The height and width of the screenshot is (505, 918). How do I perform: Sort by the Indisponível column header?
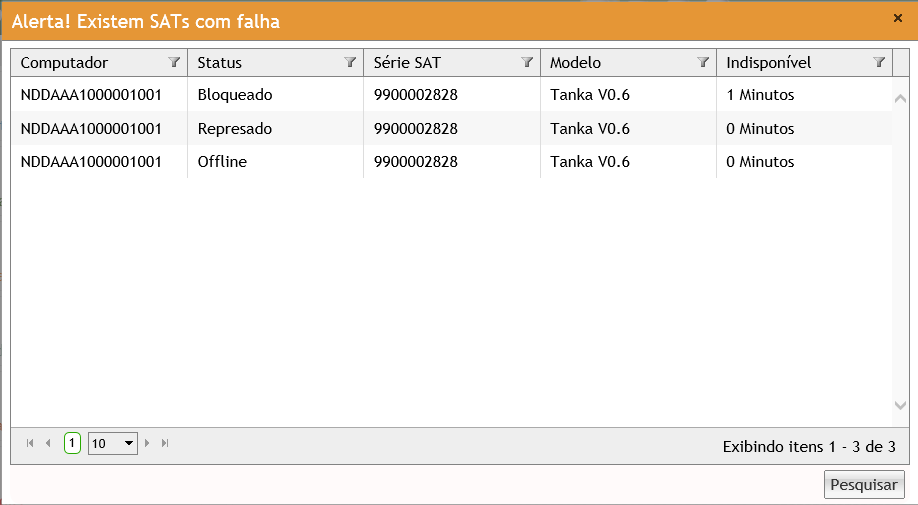click(769, 62)
